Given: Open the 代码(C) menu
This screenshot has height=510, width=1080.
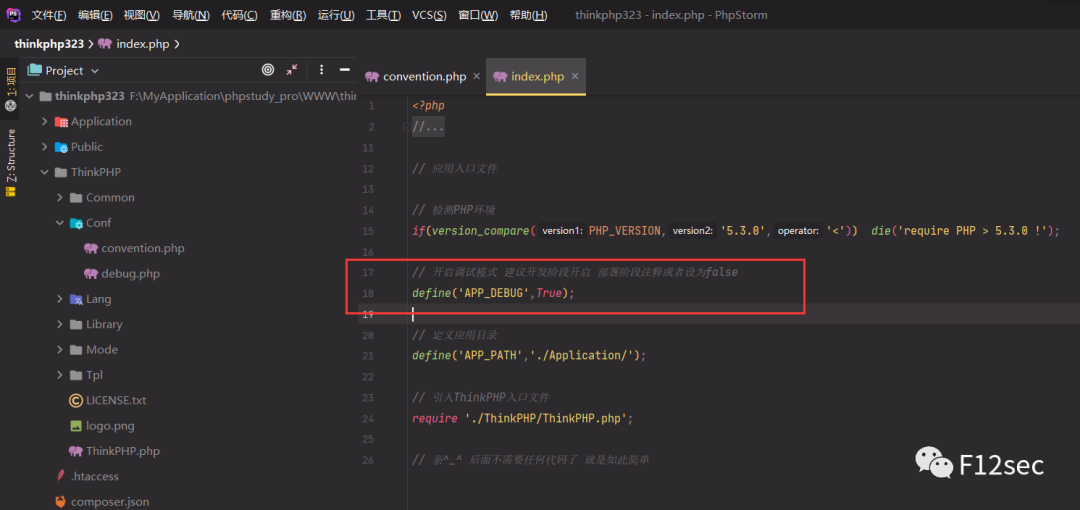Looking at the screenshot, I should pos(240,15).
